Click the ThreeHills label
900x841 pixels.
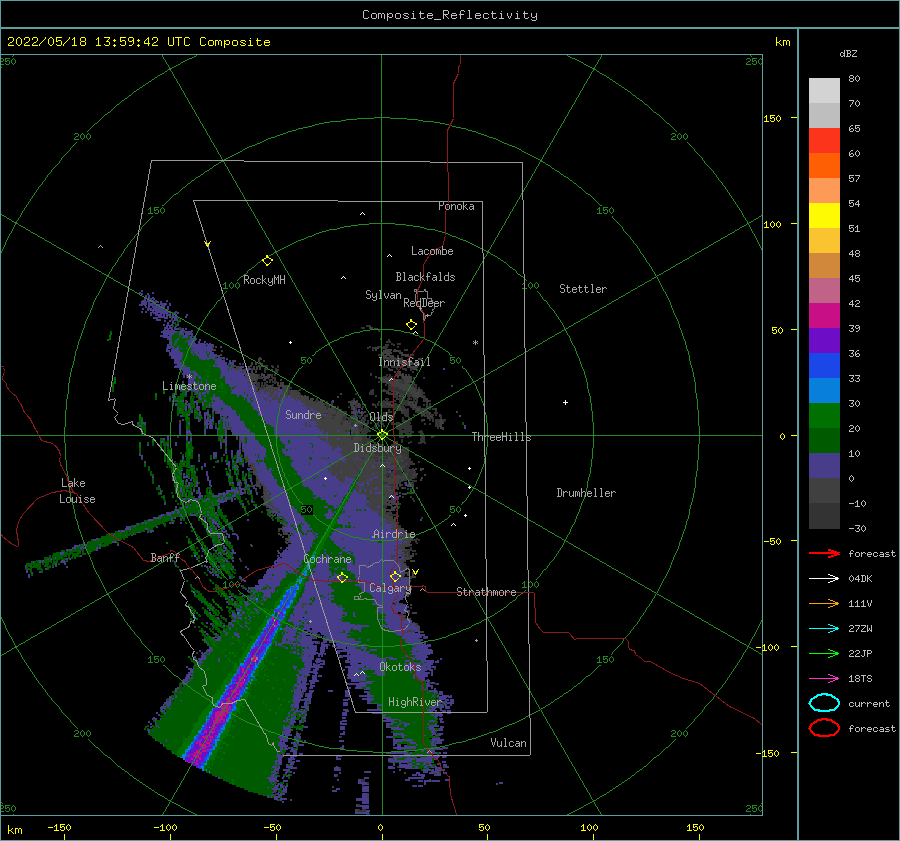tap(501, 437)
